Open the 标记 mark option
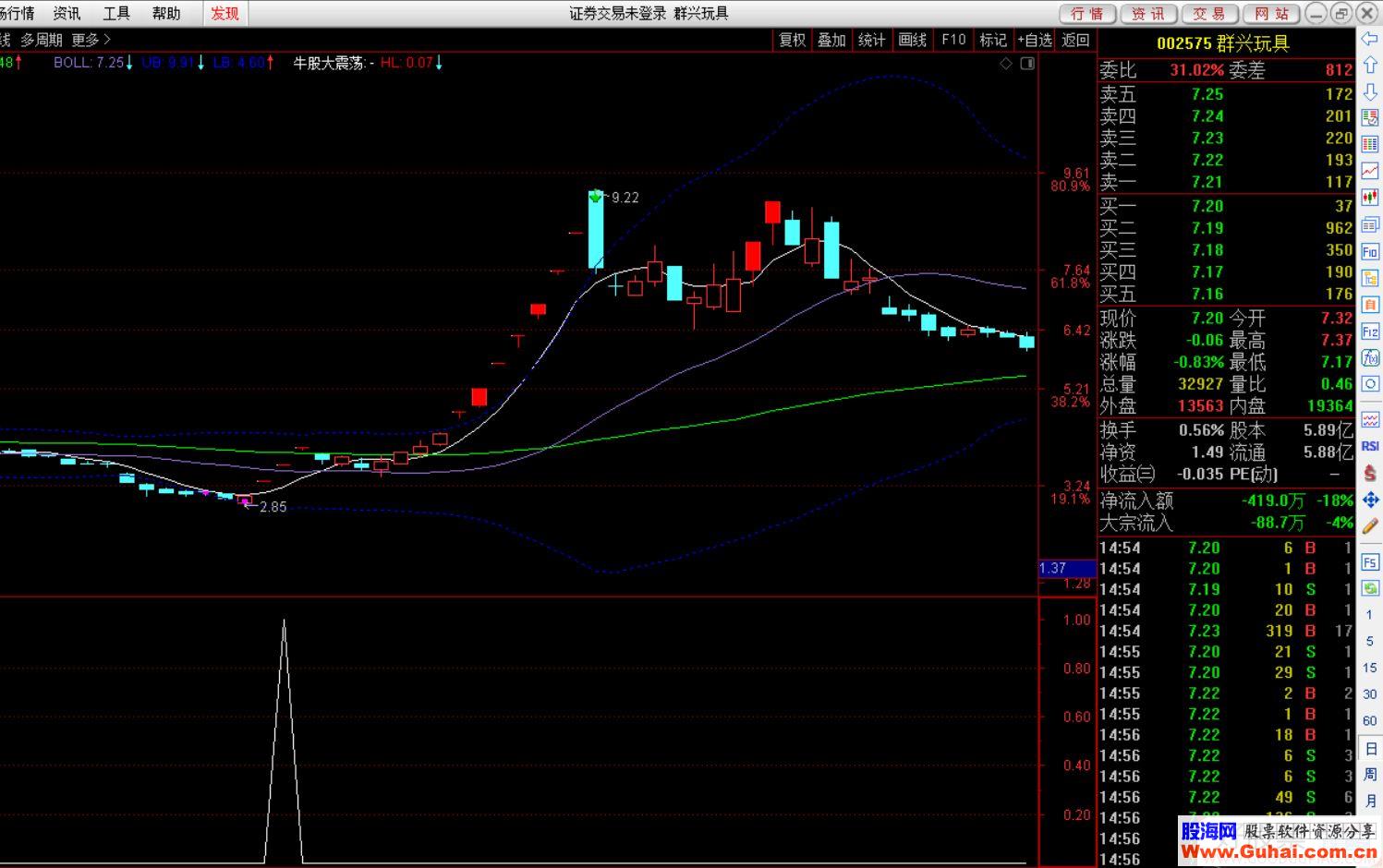 [x=993, y=40]
